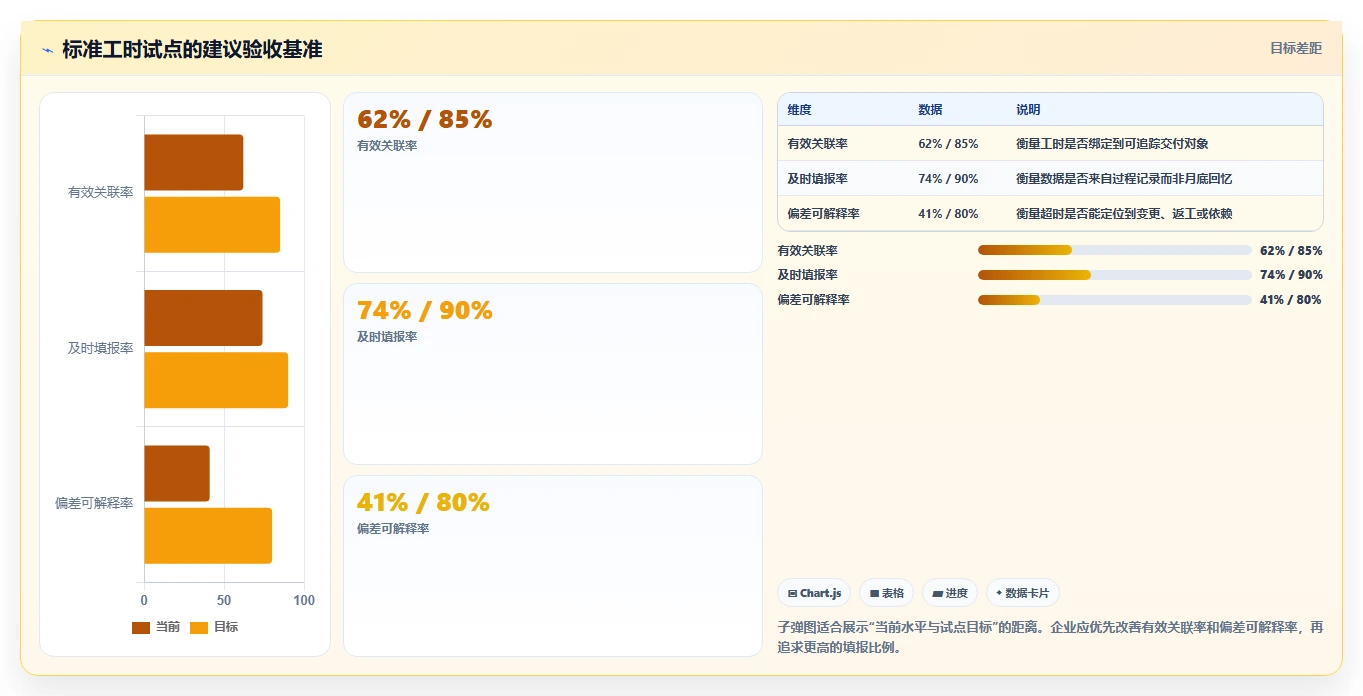Toggle the 当前 legend swatch in chart
This screenshot has height=696, width=1363.
141,627
